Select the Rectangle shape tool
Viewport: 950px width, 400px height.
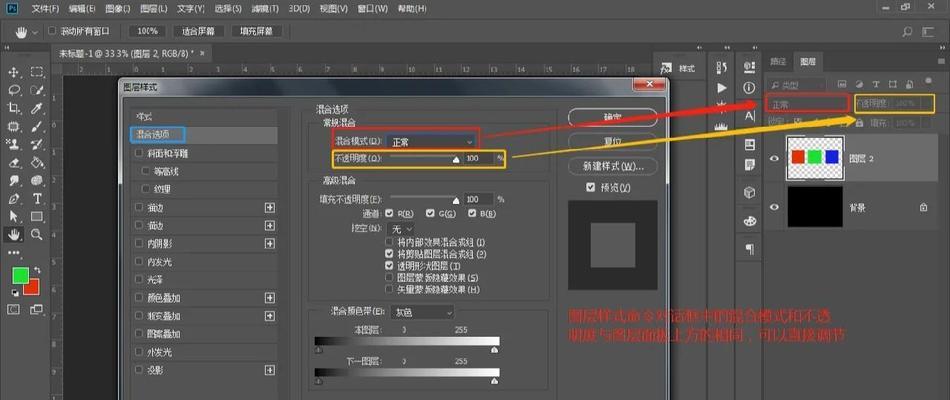coord(37,216)
